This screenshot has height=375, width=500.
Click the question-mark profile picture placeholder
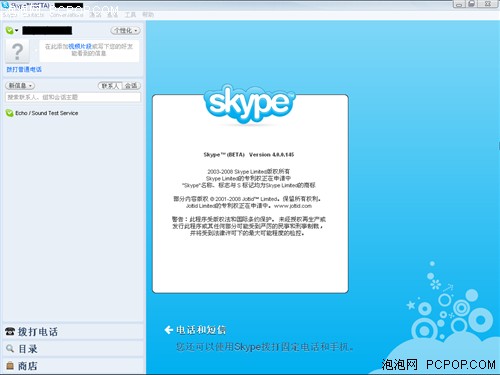tap(17, 52)
